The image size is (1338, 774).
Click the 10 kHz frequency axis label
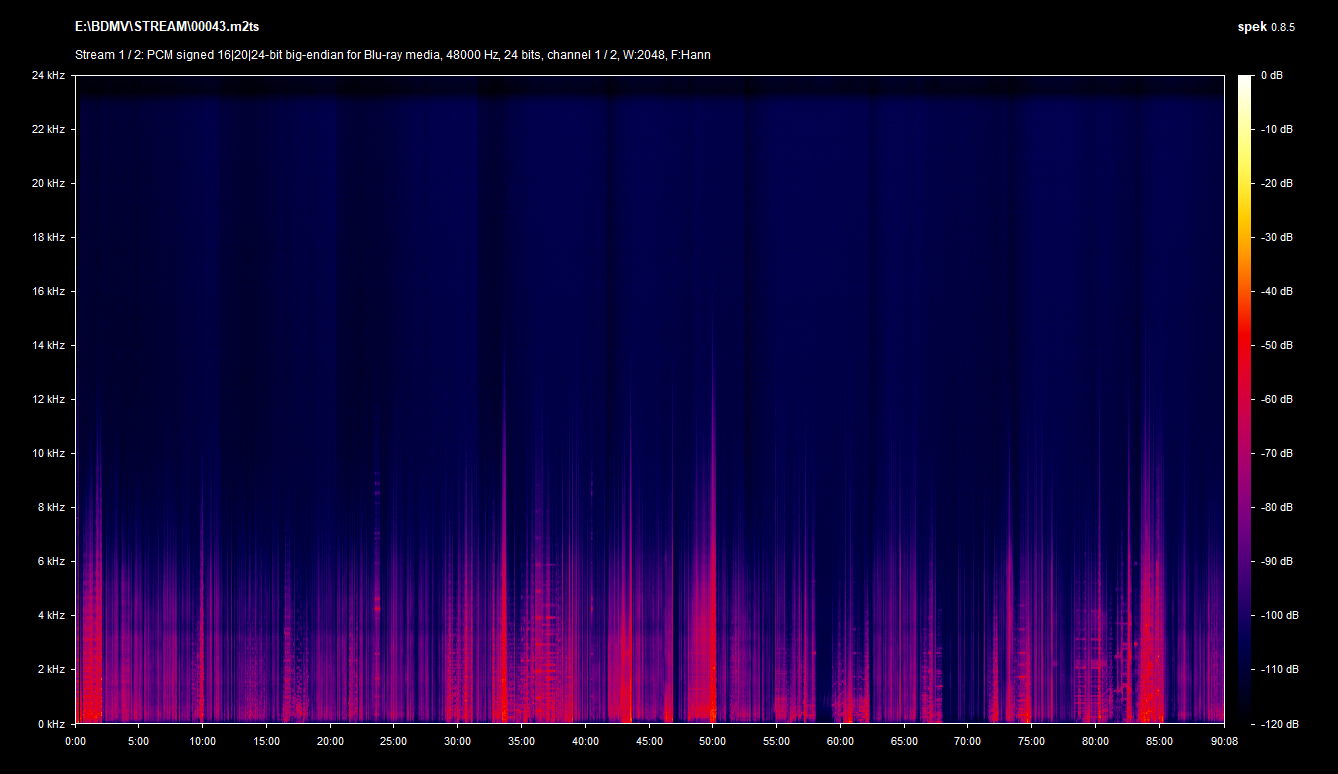pyautogui.click(x=48, y=454)
